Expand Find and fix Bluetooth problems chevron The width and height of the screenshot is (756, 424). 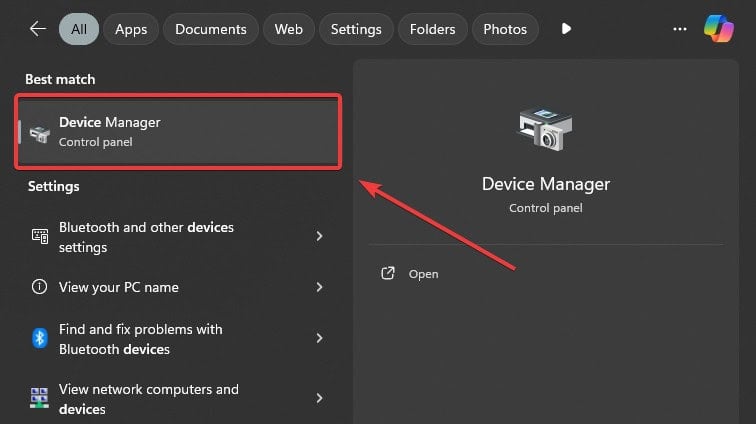pos(319,338)
